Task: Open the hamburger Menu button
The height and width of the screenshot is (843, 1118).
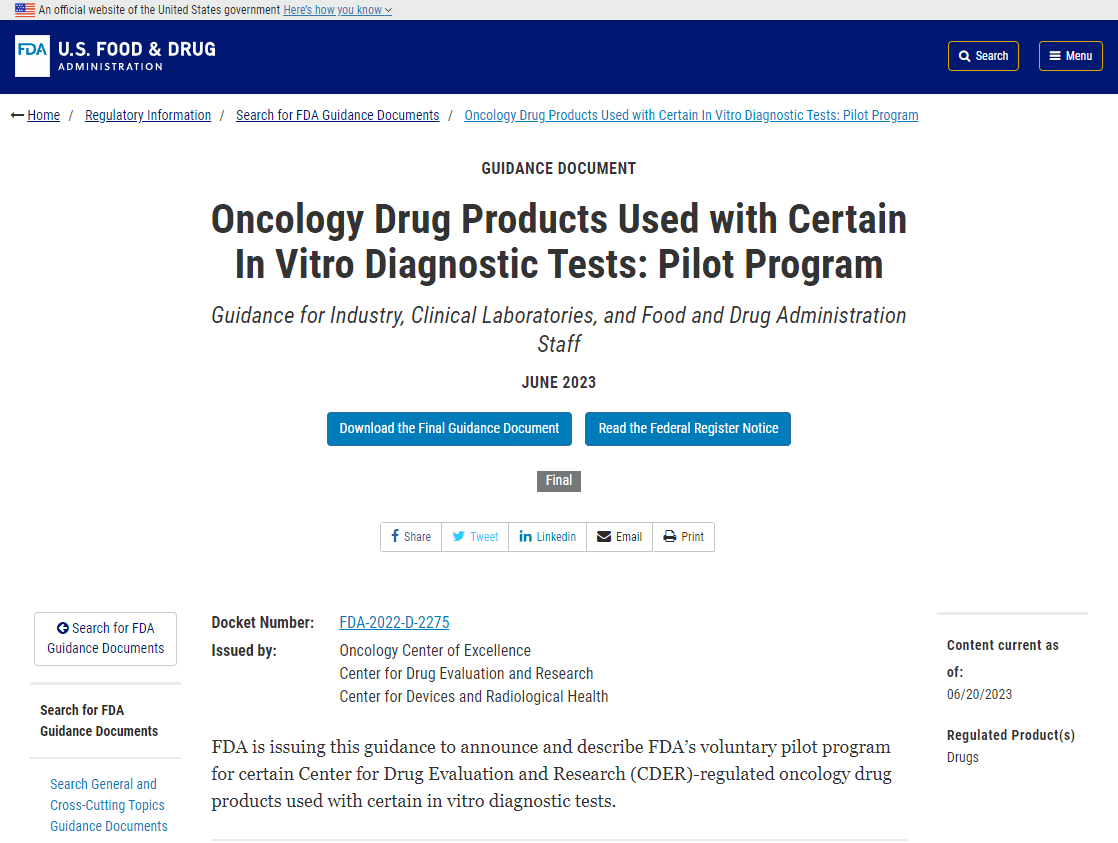Action: coord(1070,56)
